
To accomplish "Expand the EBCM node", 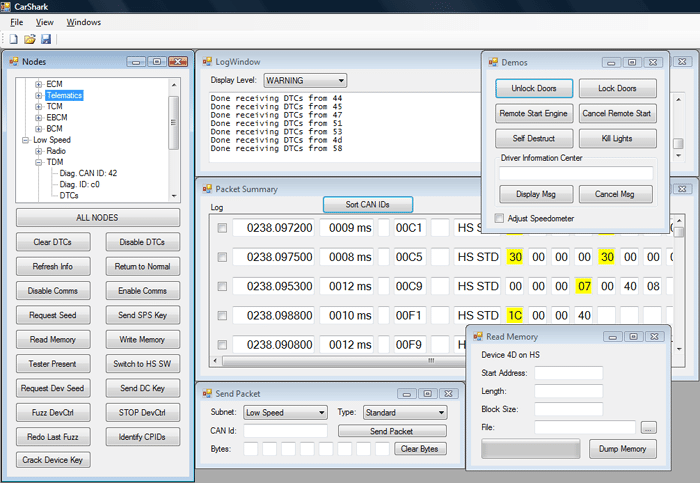I will [x=39, y=117].
